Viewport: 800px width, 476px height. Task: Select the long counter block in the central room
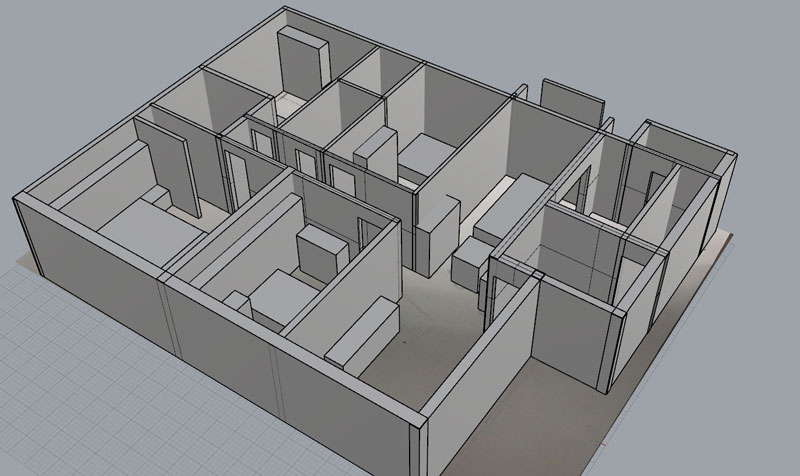[513, 209]
